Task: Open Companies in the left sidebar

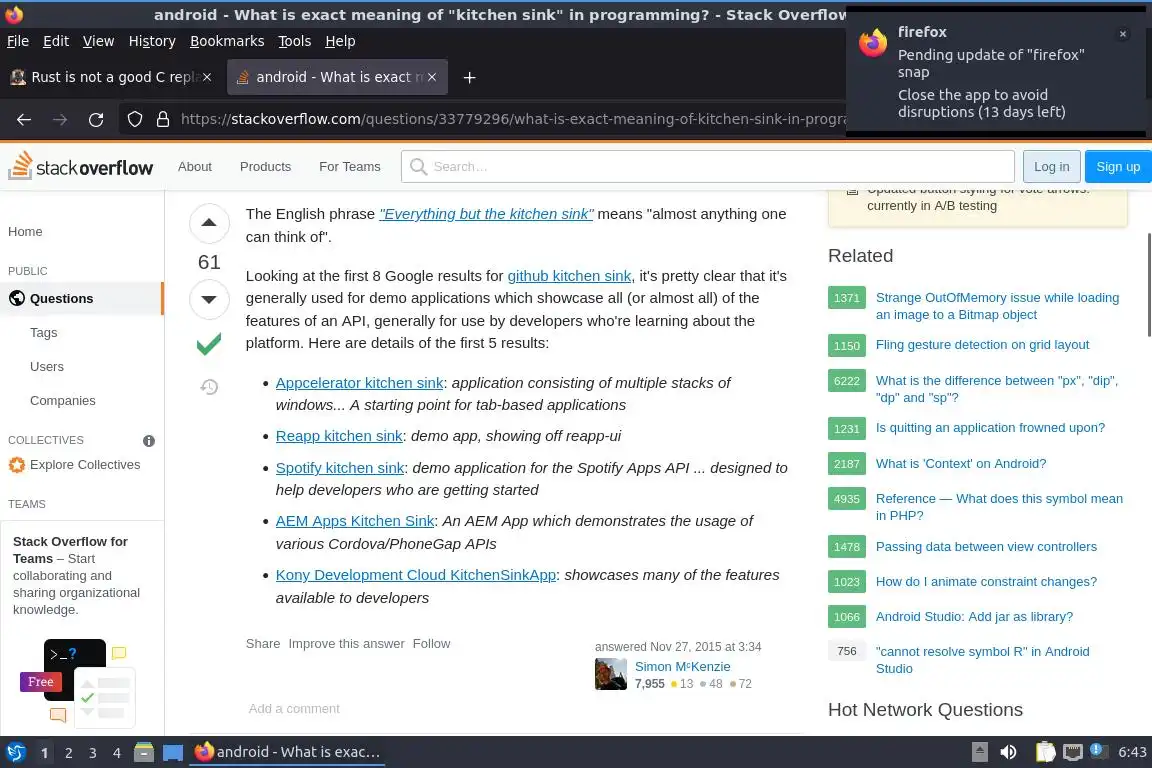Action: [x=62, y=401]
